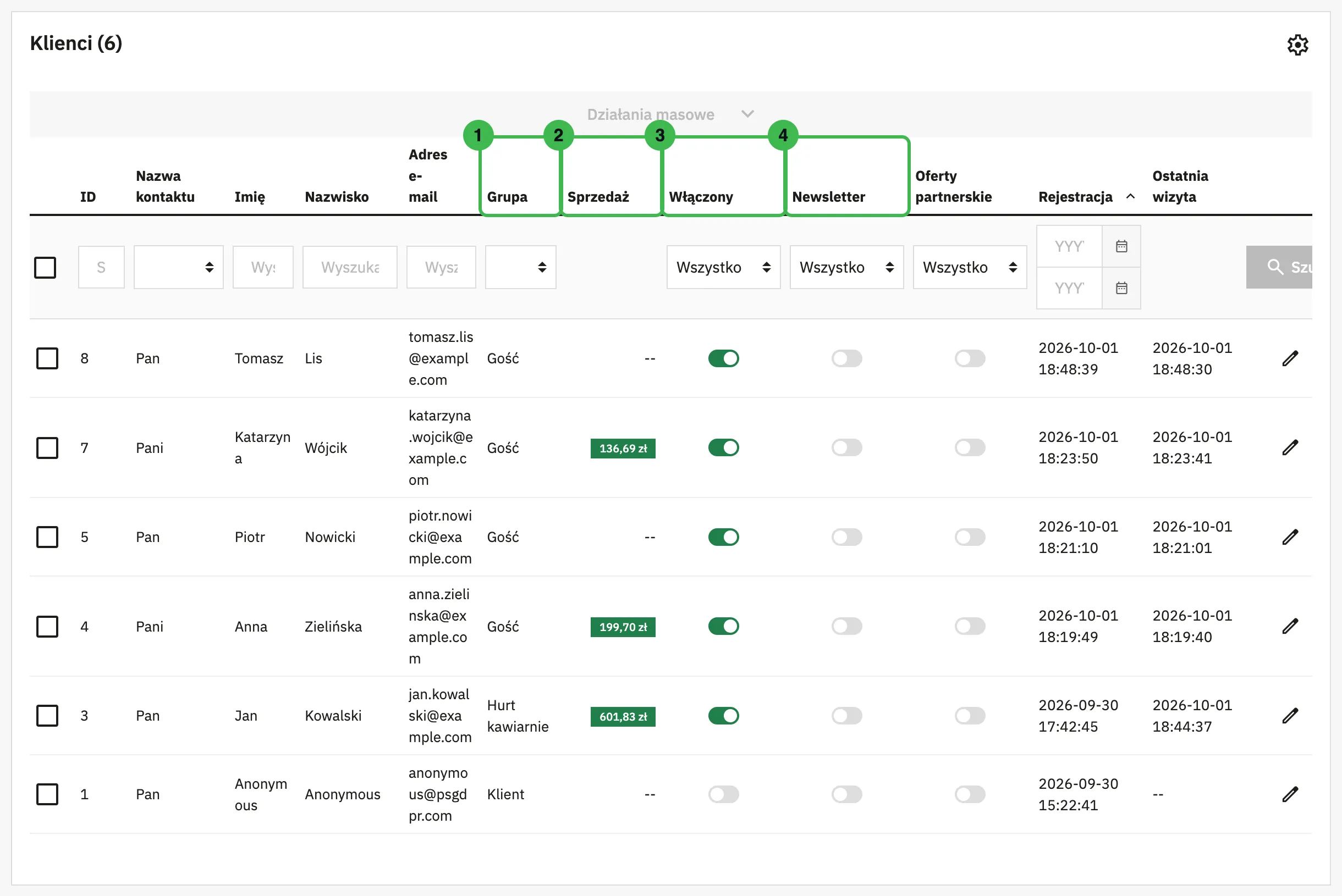The height and width of the screenshot is (896, 1342).
Task: Tick the select-all checkbox in filter row
Action: coord(45,267)
